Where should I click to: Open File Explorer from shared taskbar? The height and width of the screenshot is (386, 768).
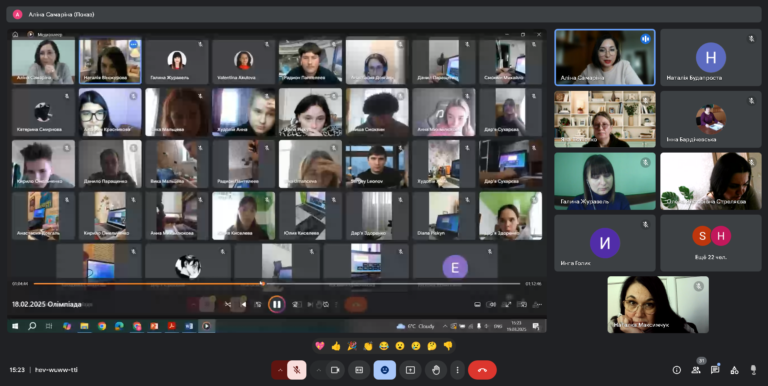click(84, 326)
